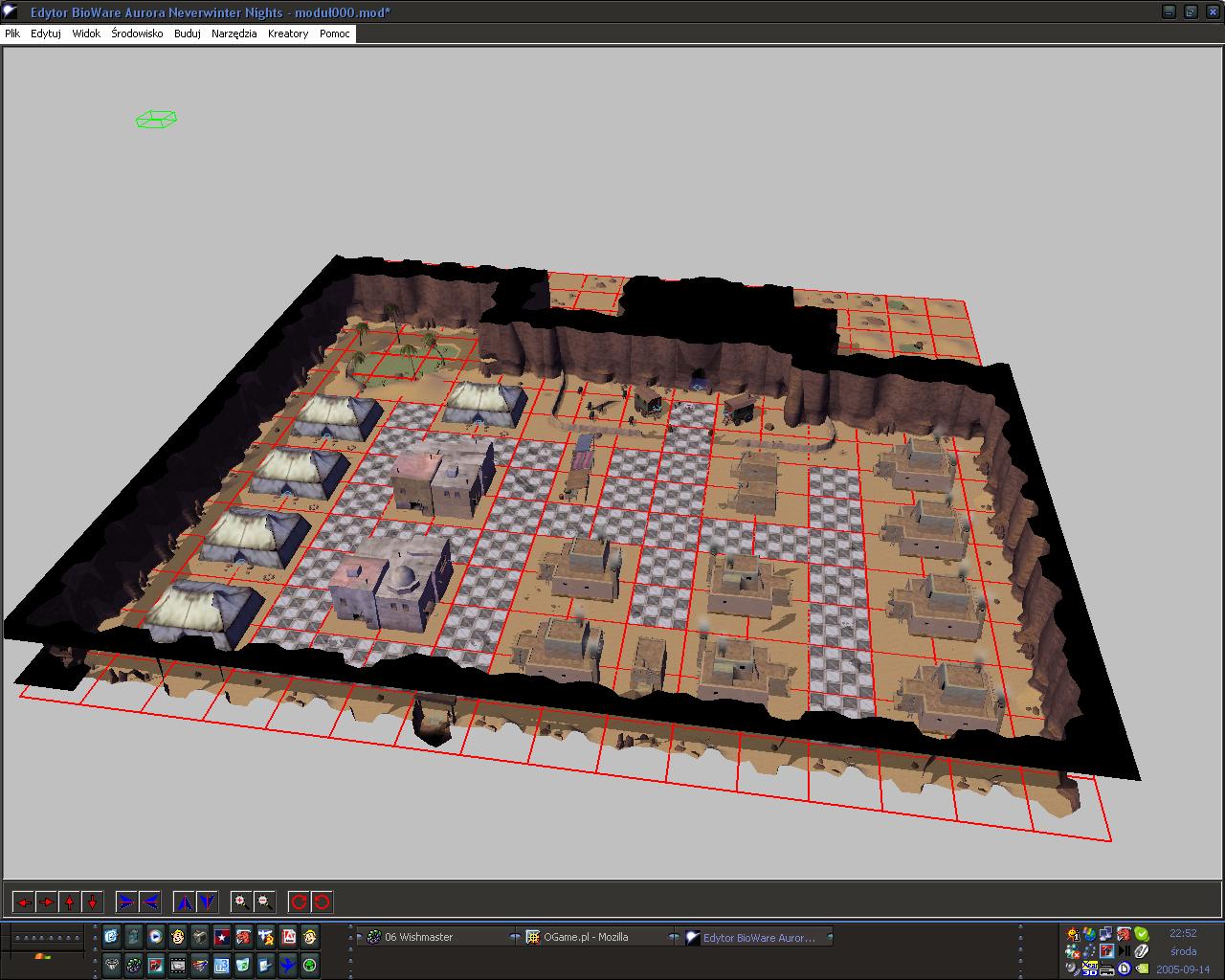The height and width of the screenshot is (980, 1225).
Task: Pan camera left with the red left arrow
Action: [23, 902]
